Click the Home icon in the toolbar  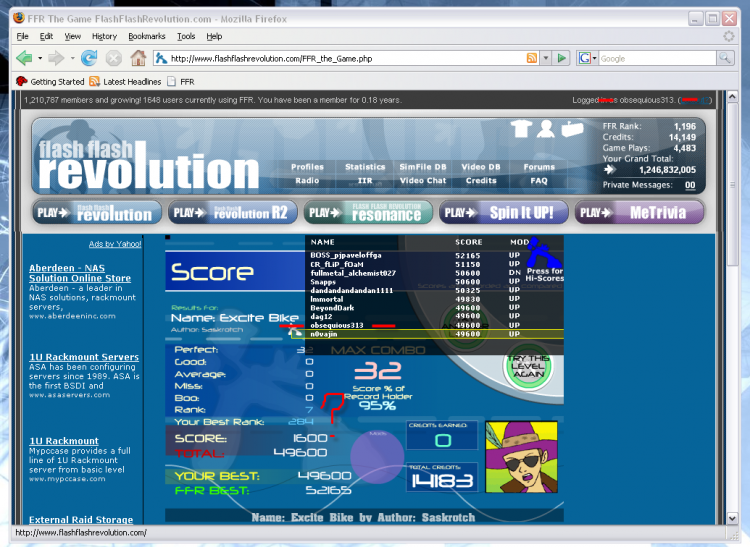(x=138, y=58)
